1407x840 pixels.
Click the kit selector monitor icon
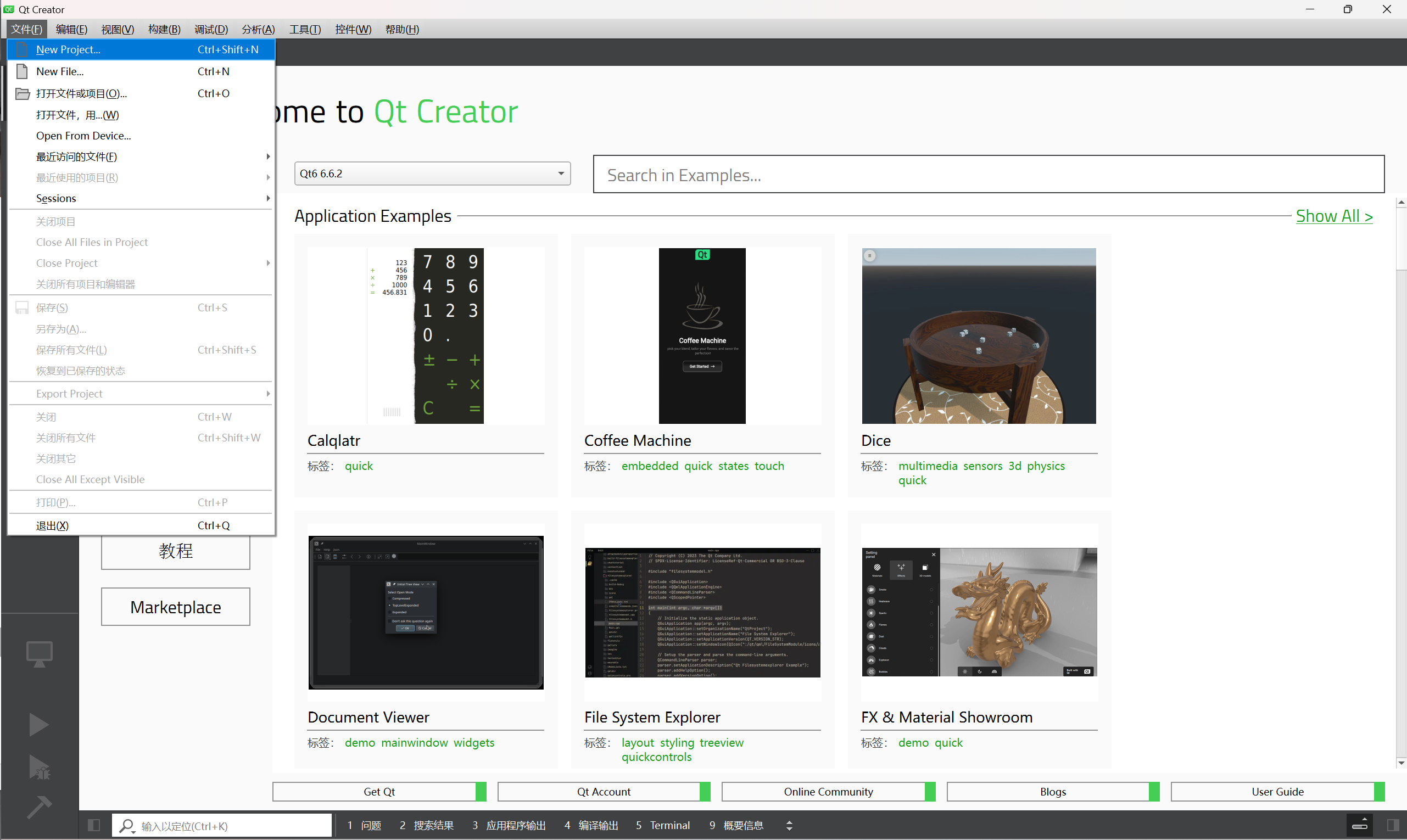coord(39,654)
